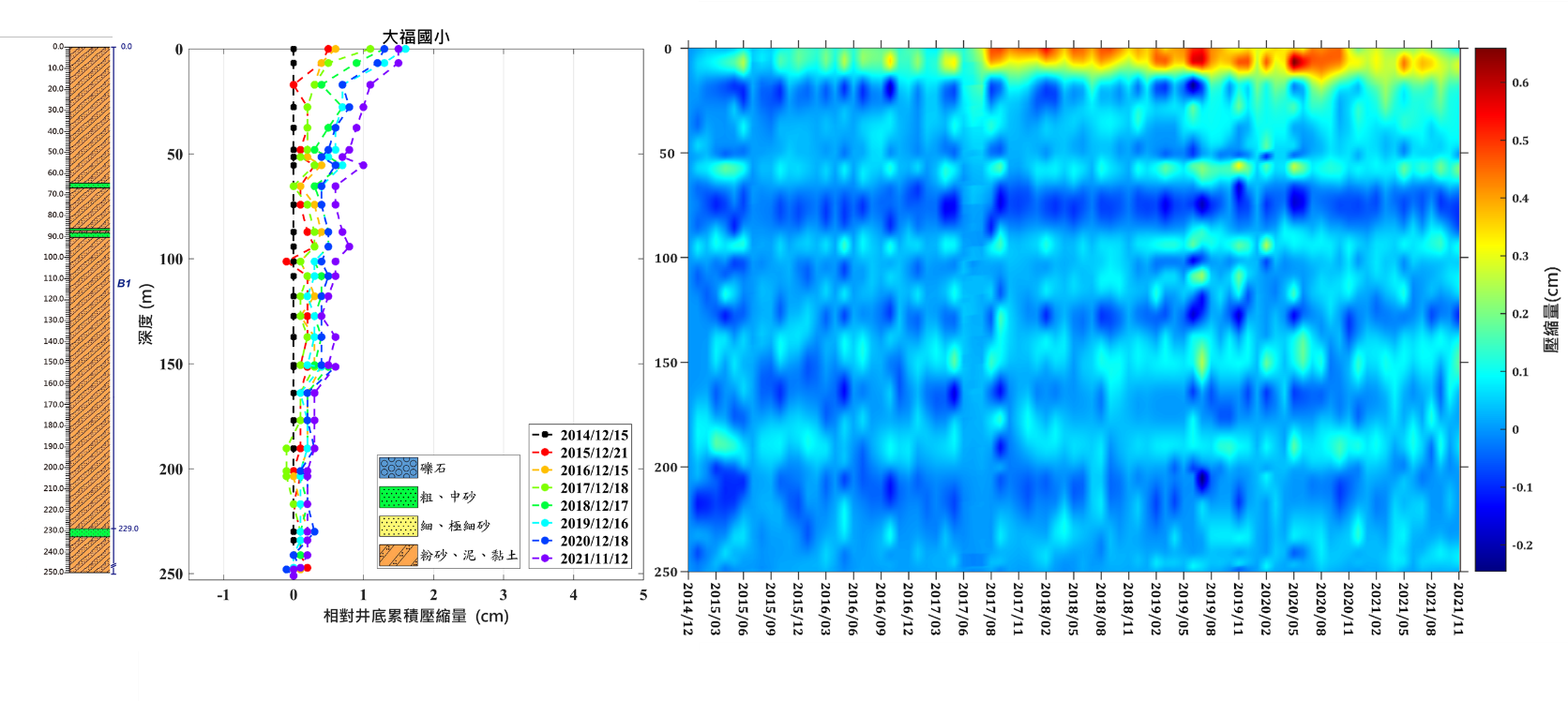The height and width of the screenshot is (701, 1568).
Task: Click the 礫石 gravel pattern legend icon
Action: coord(399,468)
